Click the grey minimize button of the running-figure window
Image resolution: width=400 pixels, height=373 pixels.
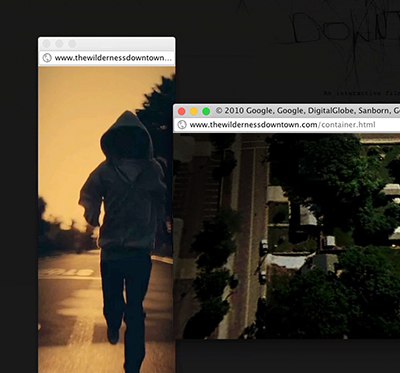[59, 44]
